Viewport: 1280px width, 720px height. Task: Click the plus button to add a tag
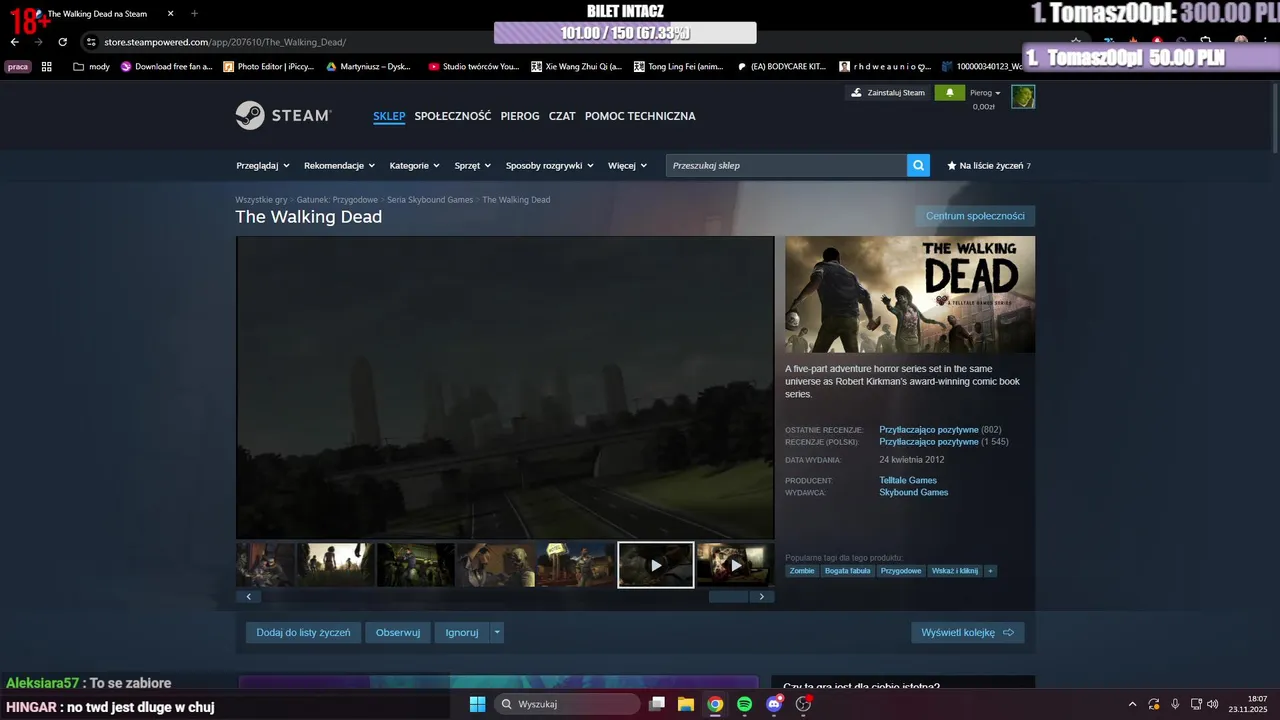coord(991,571)
